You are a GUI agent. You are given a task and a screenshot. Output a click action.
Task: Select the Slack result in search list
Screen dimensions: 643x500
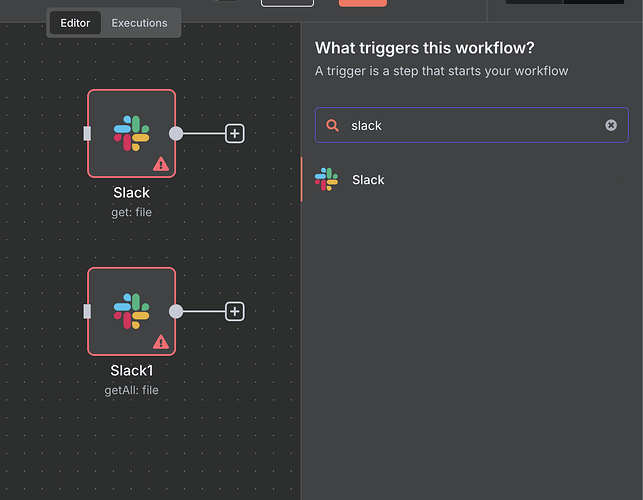pyautogui.click(x=472, y=180)
